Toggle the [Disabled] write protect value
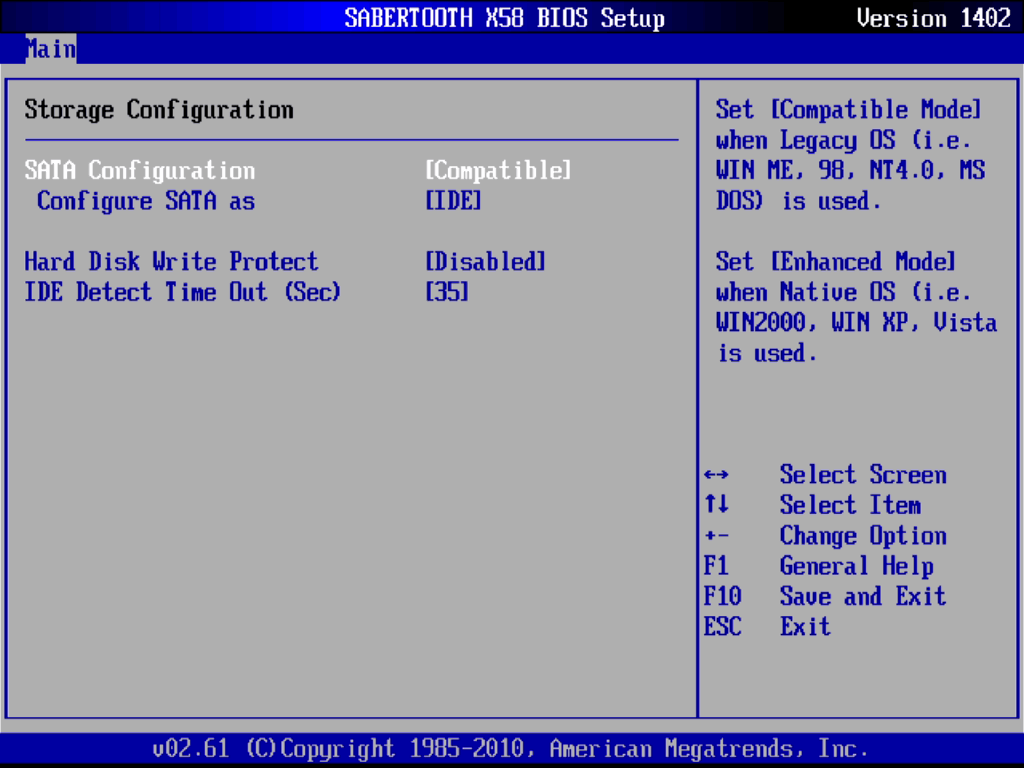This screenshot has height=768, width=1024. pos(485,262)
